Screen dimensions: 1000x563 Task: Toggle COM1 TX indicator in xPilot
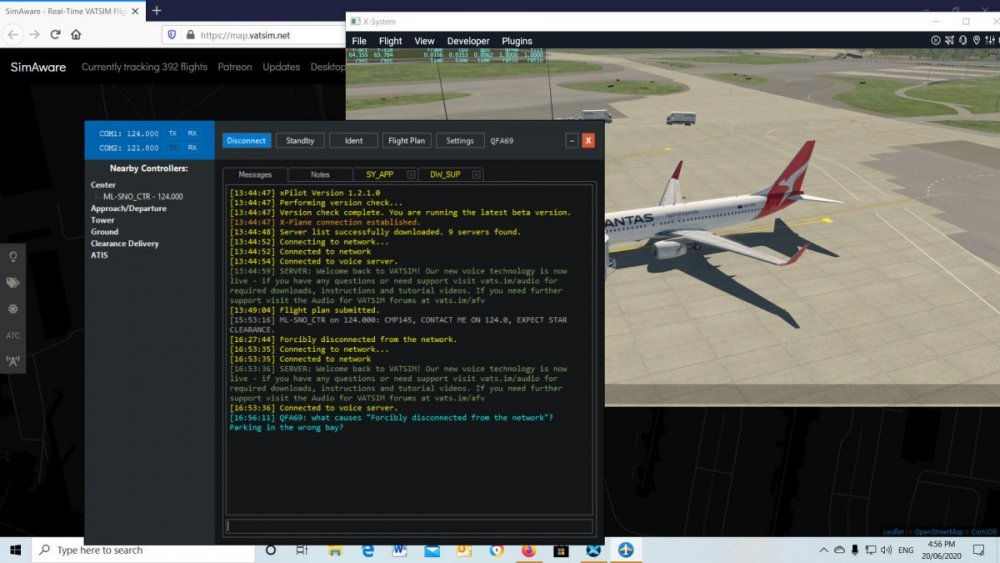tap(173, 133)
